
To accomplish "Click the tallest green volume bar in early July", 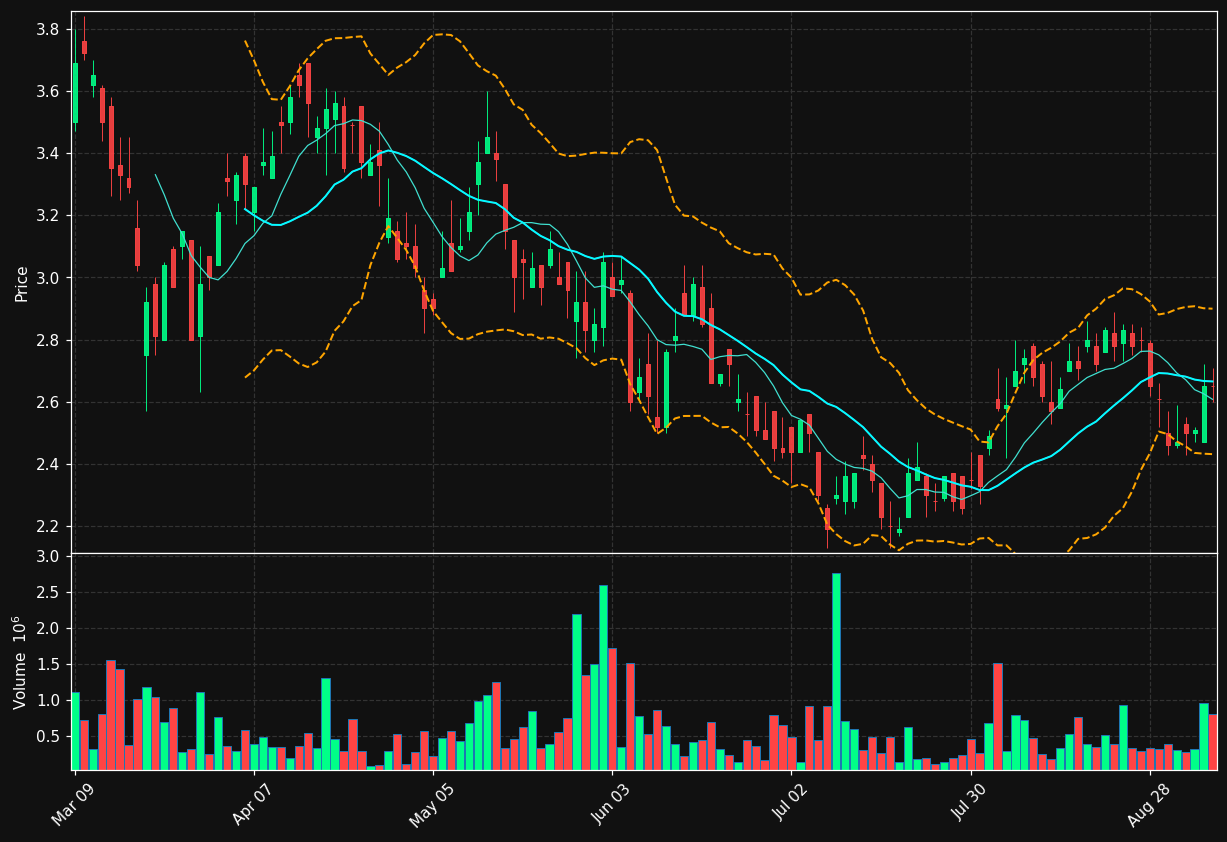I will 836,671.
